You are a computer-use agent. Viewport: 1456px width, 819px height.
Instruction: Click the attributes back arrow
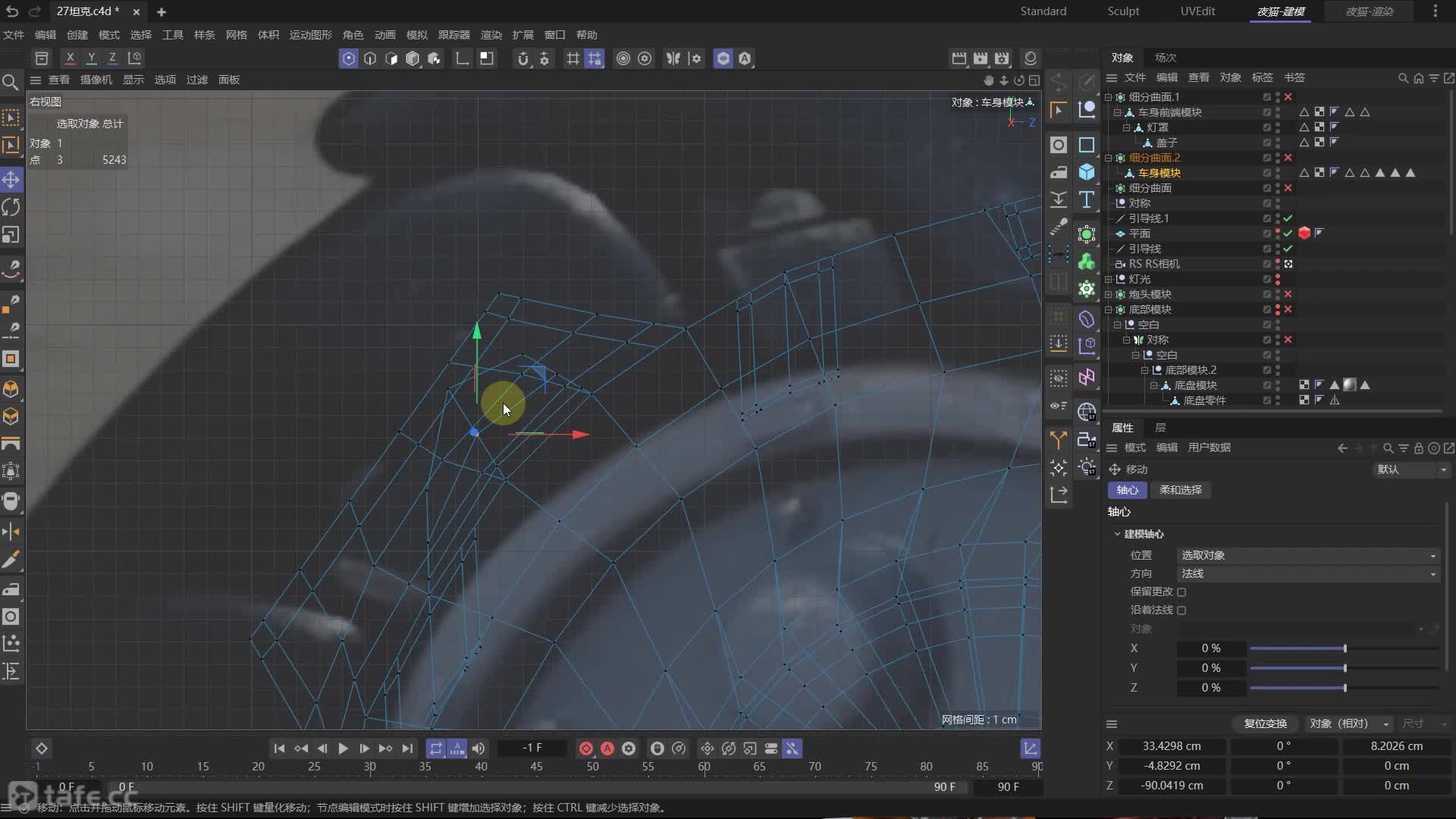1343,448
